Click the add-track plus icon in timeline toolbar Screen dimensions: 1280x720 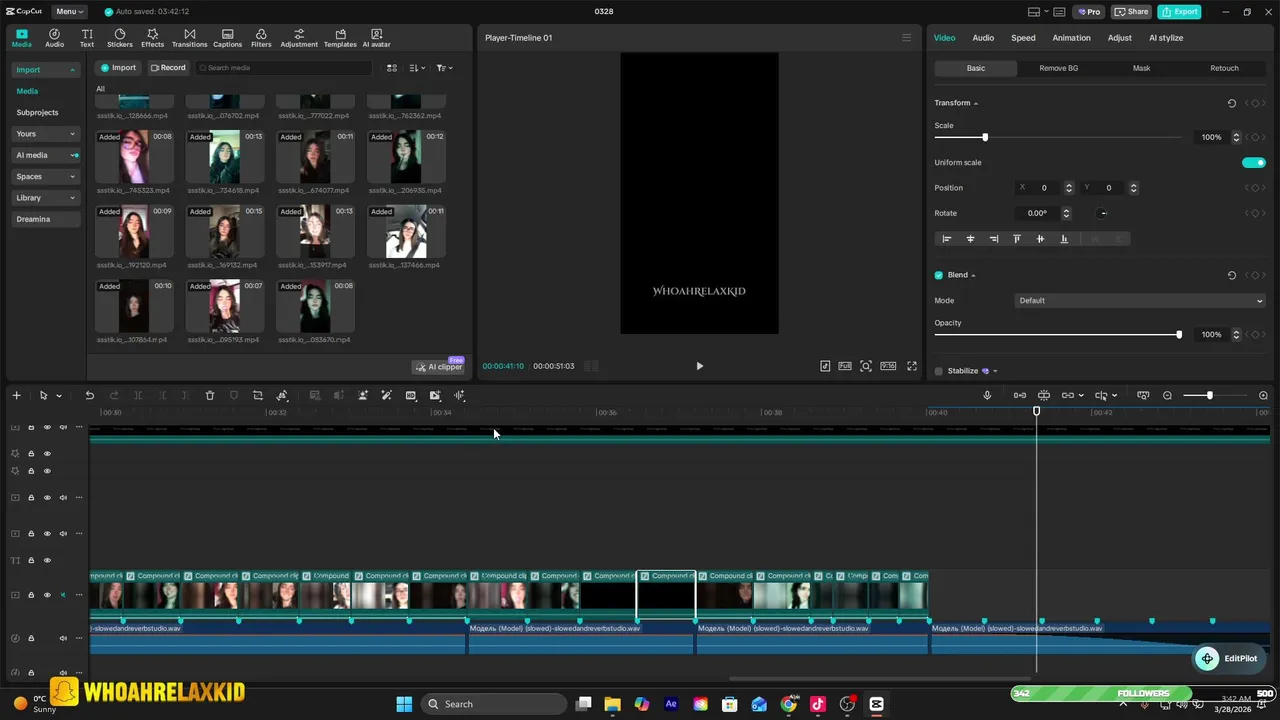(x=16, y=396)
